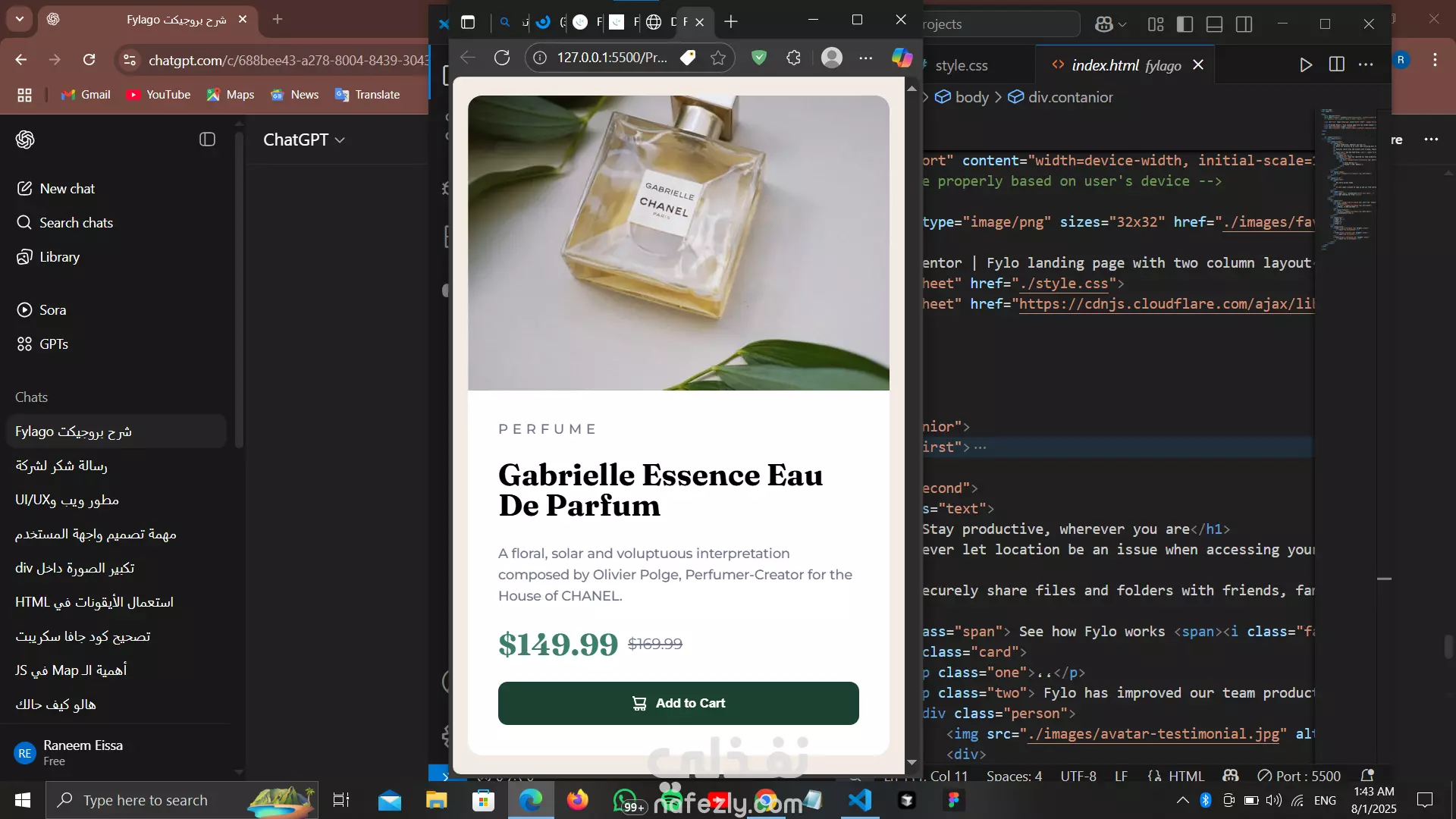Screen dimensions: 1456x819
Task: Open the Chrome tab search dropdown arrow
Action: (20, 19)
